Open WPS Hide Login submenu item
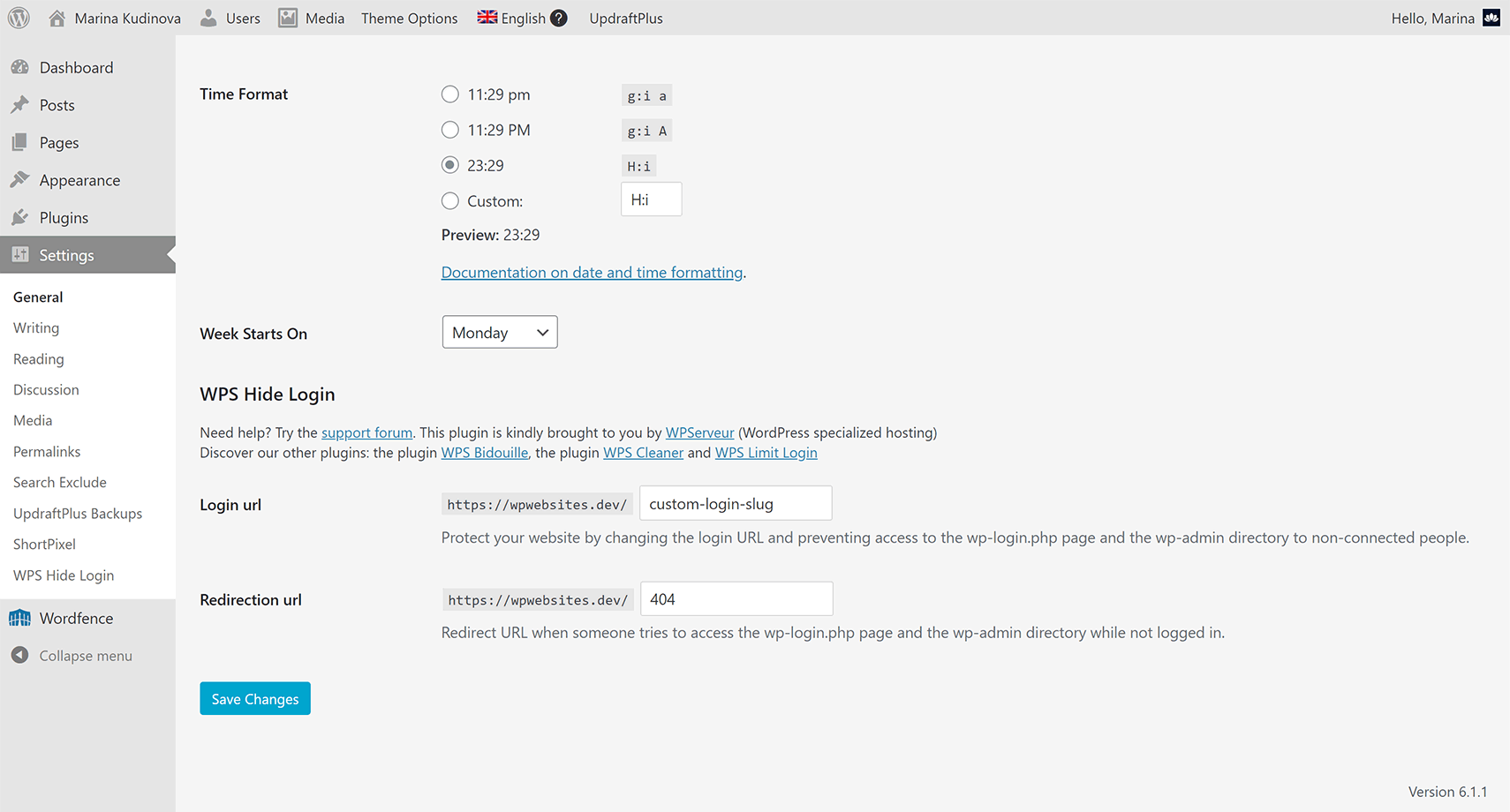 click(x=64, y=575)
